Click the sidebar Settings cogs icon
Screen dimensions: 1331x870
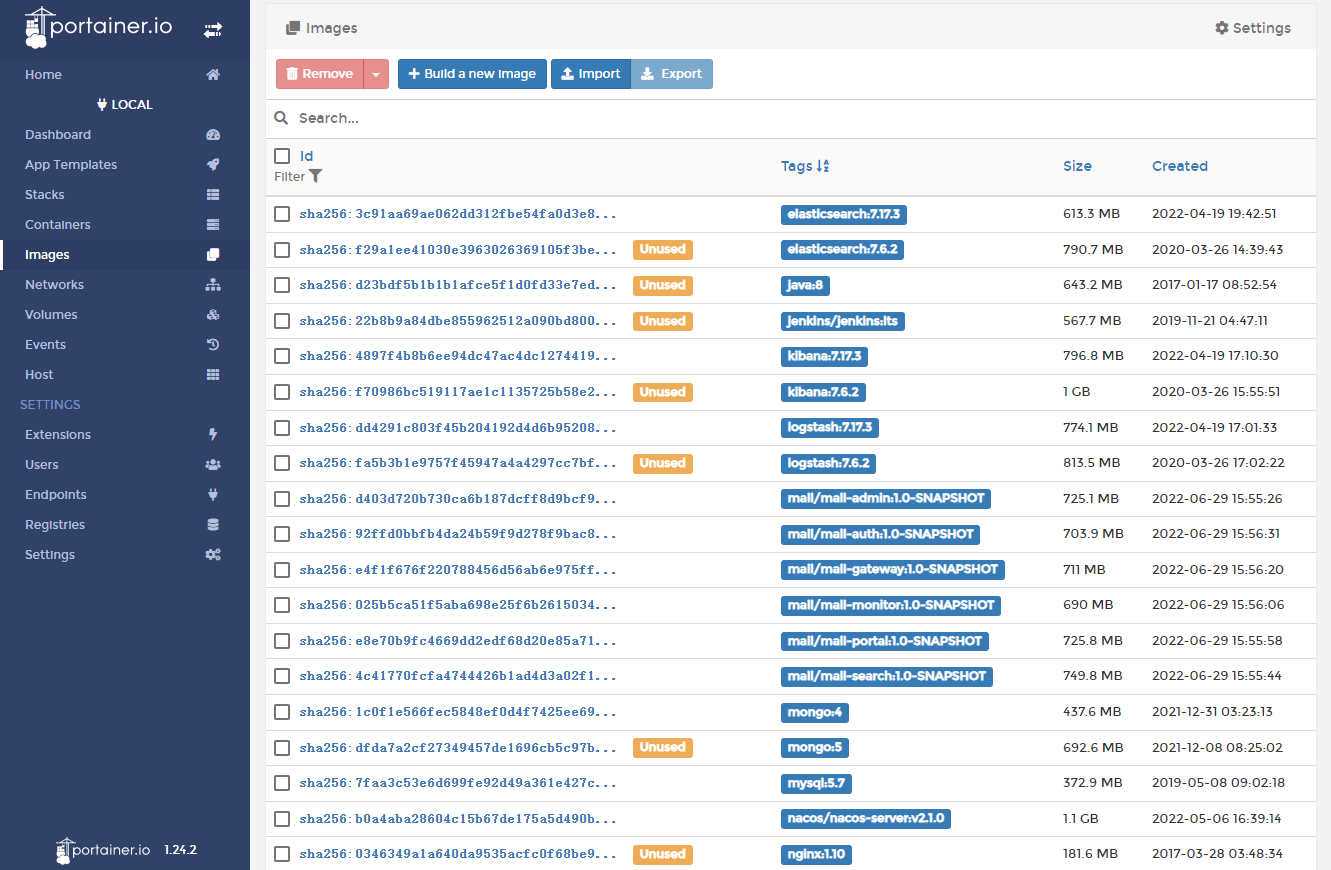tap(213, 555)
